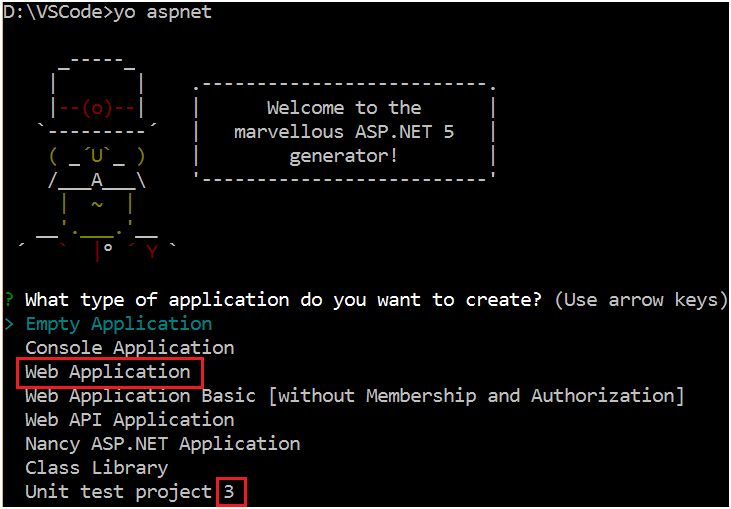Click the 'generator!' text in banner
Image resolution: width=731 pixels, height=509 pixels.
[344, 156]
